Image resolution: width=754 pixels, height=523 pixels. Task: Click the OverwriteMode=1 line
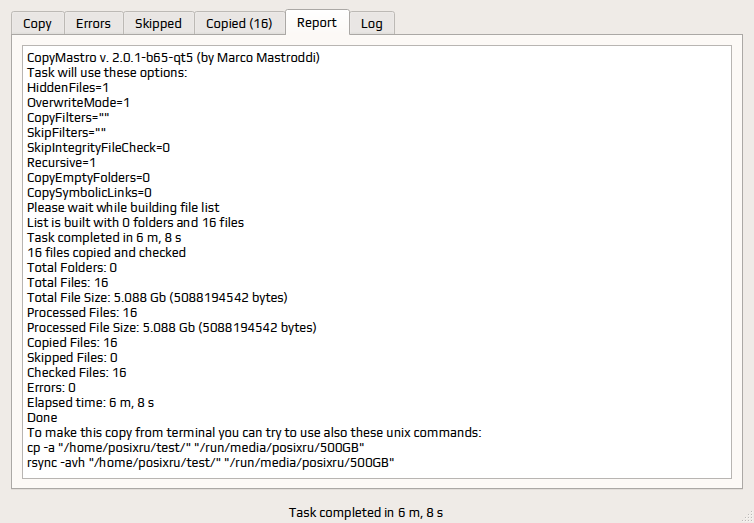pyautogui.click(x=78, y=102)
